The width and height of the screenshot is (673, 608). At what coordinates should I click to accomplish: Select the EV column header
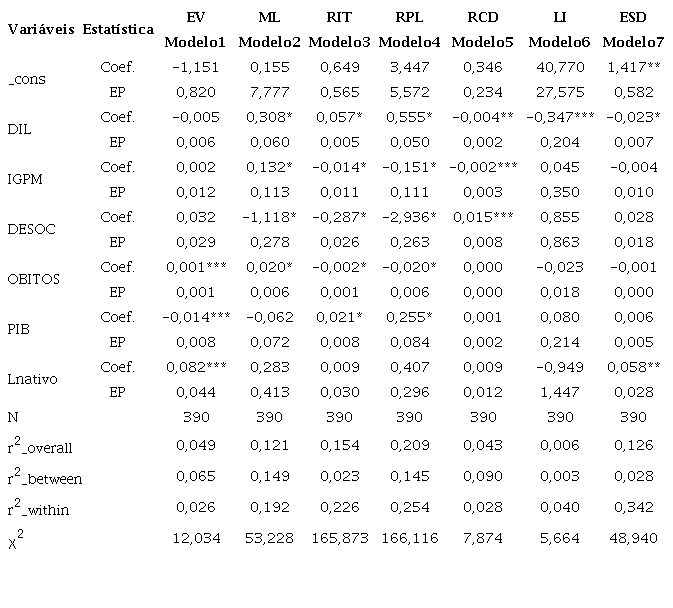[x=196, y=18]
